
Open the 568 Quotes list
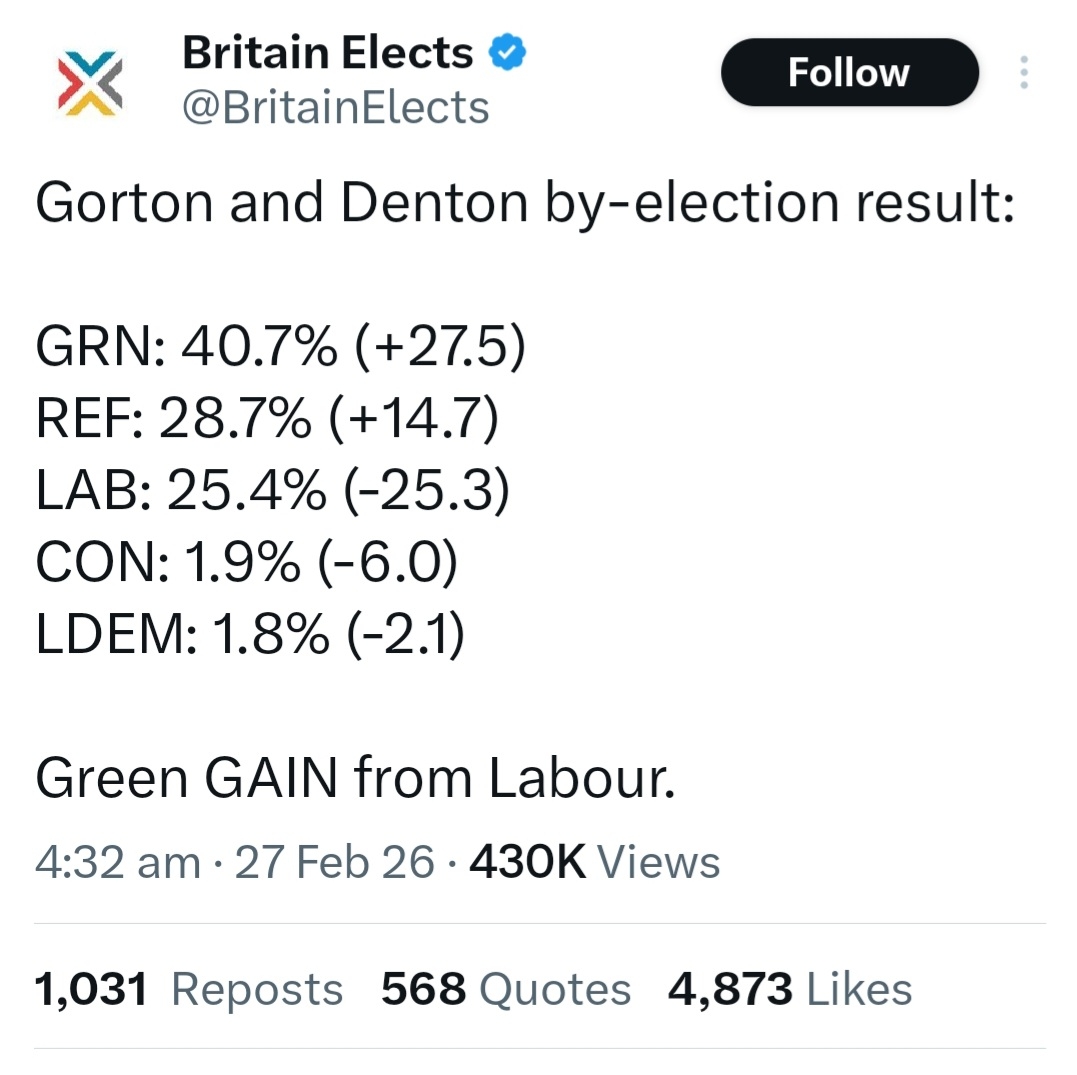[506, 989]
